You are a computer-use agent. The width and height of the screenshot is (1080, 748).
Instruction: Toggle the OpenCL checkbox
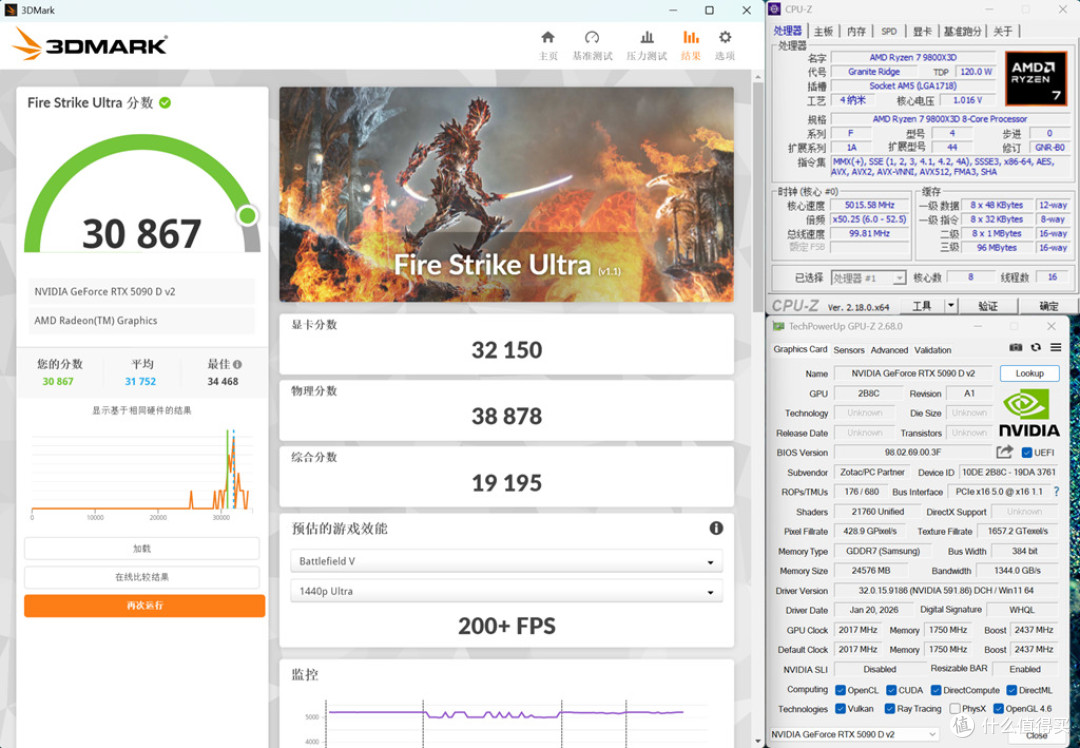pyautogui.click(x=840, y=690)
